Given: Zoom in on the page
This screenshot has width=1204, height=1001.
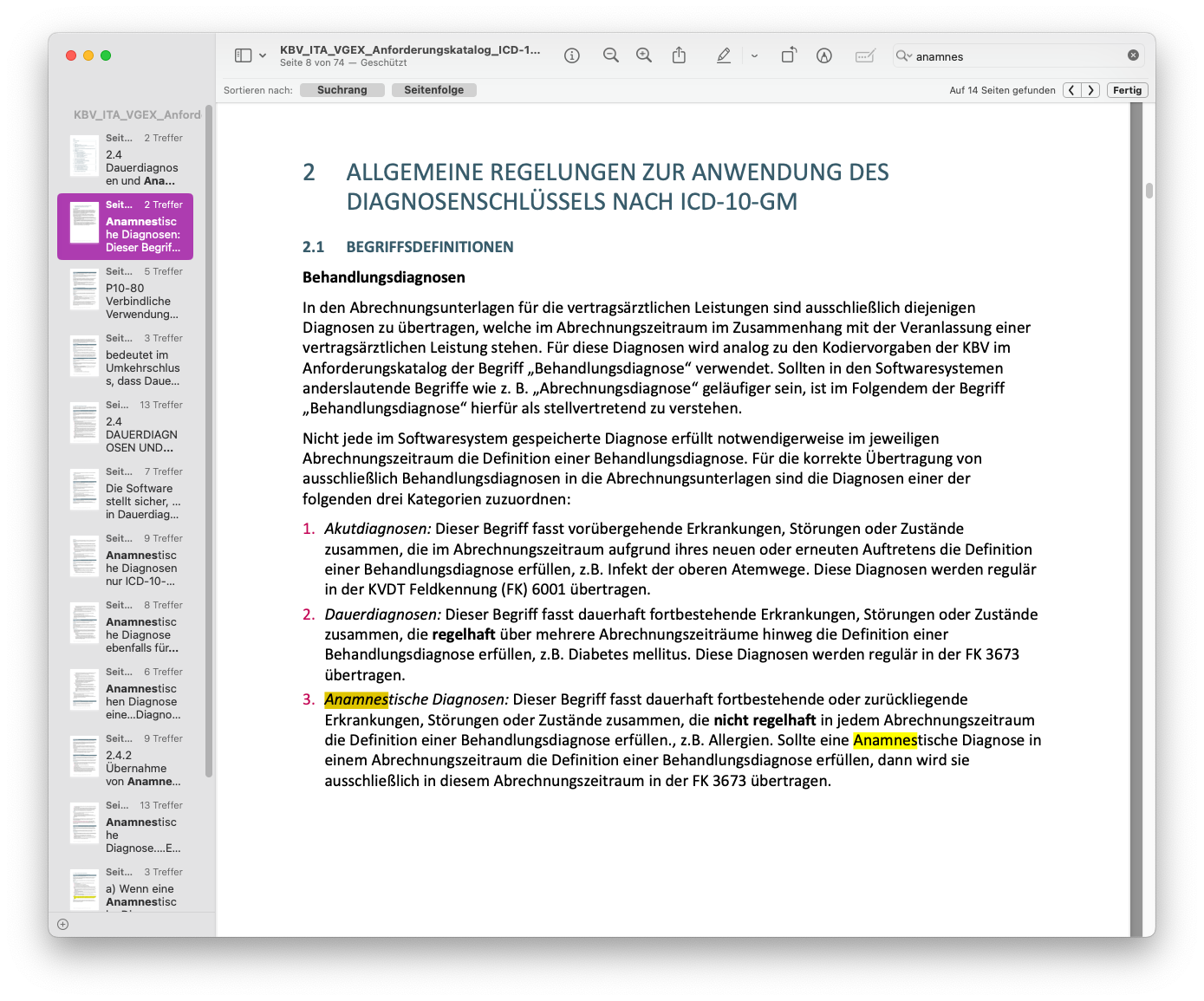Looking at the screenshot, I should point(644,55).
